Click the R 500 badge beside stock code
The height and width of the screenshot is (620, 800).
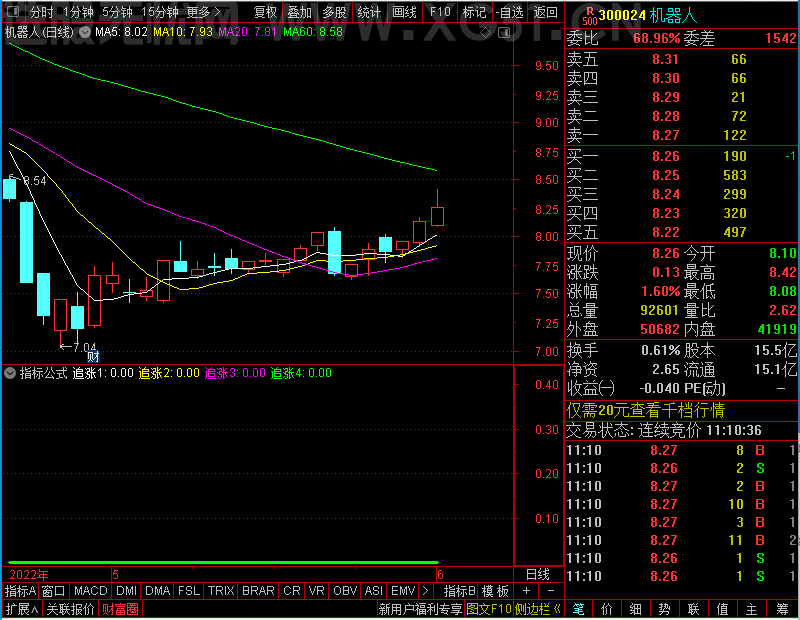(589, 16)
